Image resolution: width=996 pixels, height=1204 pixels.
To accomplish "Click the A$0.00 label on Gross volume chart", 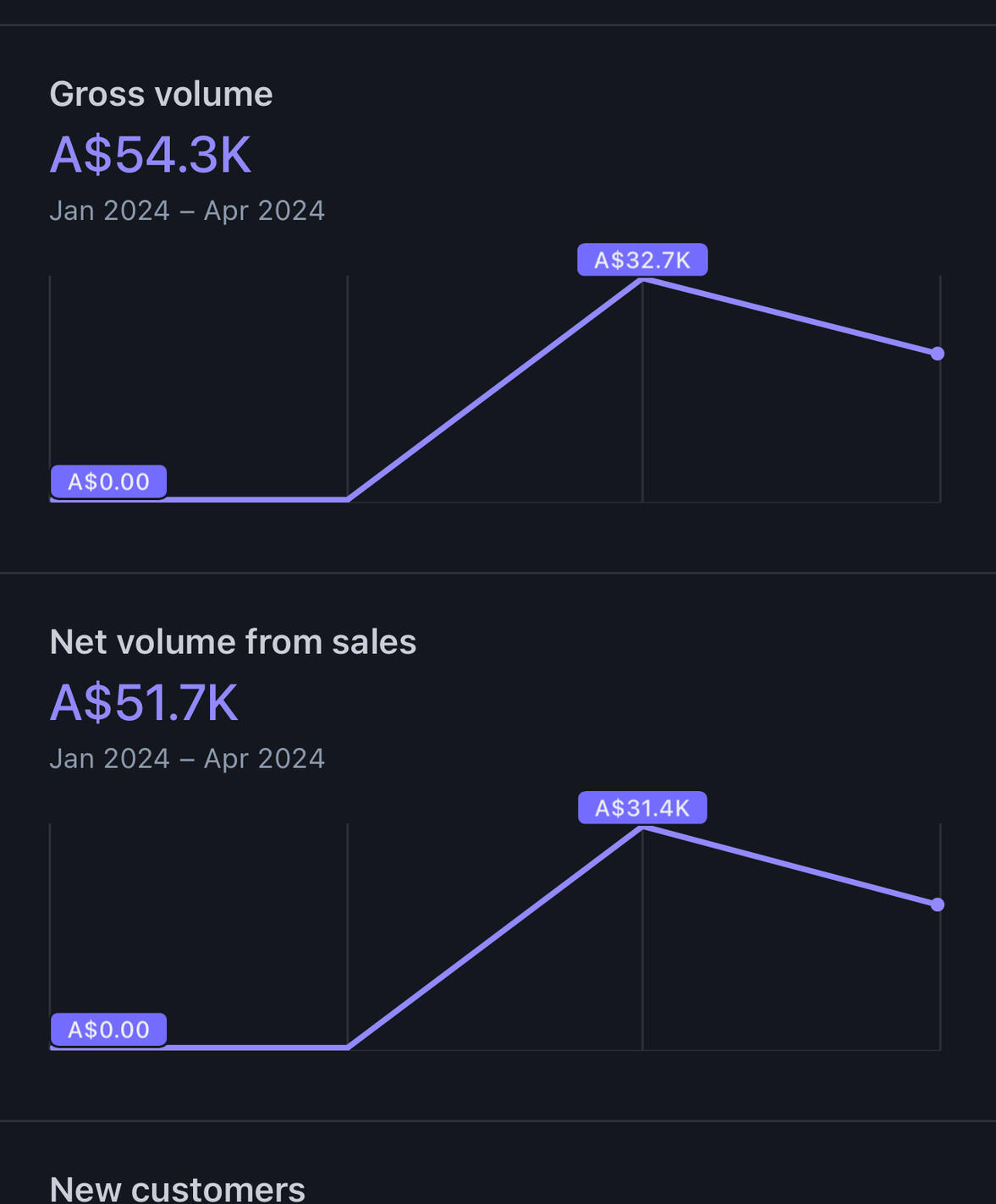I will tap(108, 481).
